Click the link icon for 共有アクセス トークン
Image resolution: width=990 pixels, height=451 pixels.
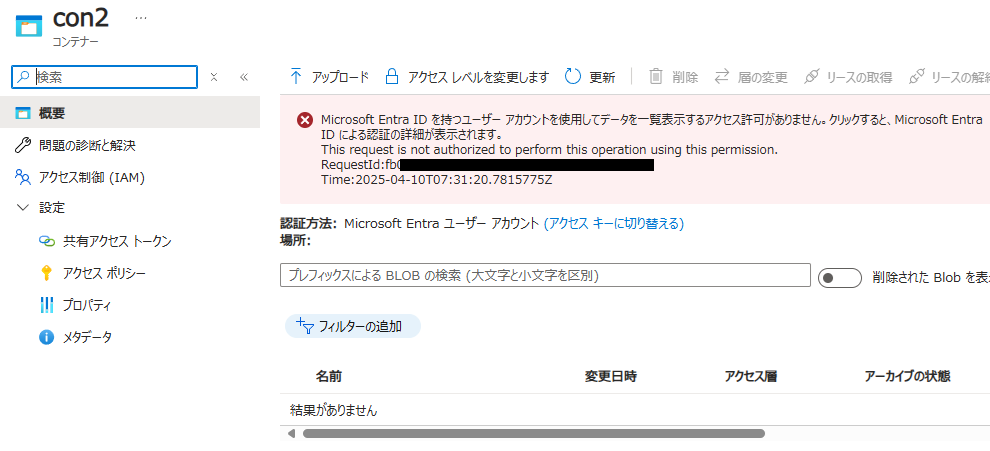coord(47,241)
